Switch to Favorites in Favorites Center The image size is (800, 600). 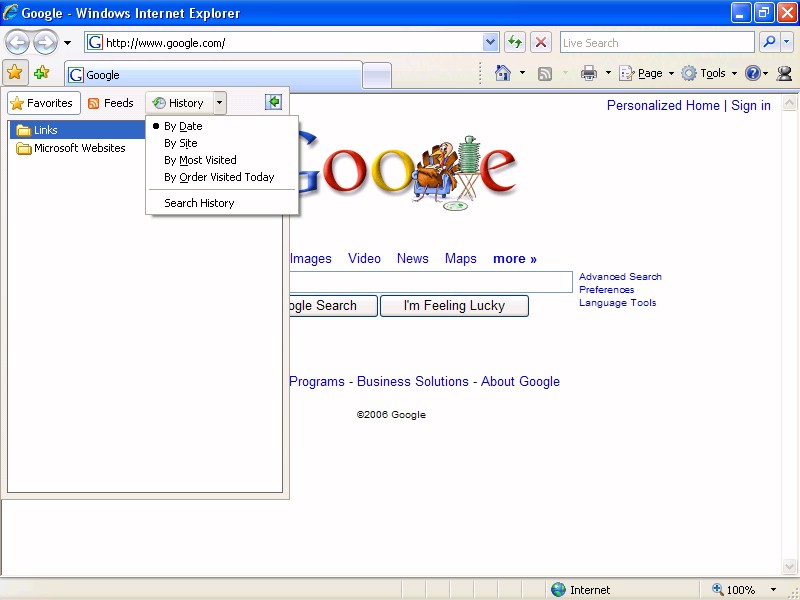[x=44, y=103]
